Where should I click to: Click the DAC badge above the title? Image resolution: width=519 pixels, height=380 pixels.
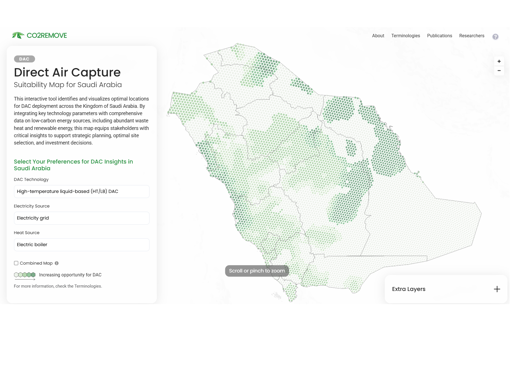click(24, 59)
